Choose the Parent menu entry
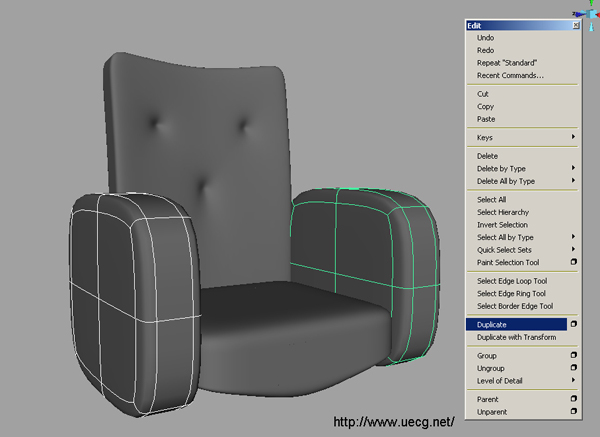This screenshot has height=437, width=600. (488, 399)
